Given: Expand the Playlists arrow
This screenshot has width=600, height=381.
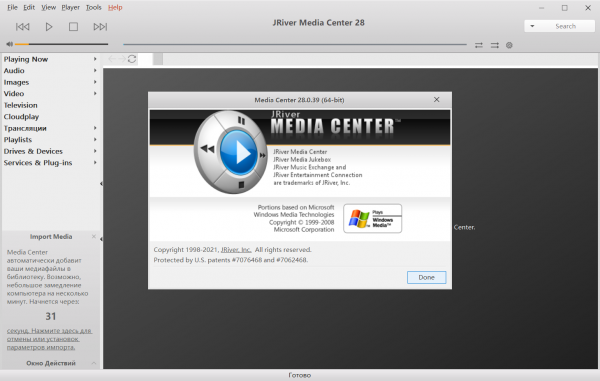Looking at the screenshot, I should point(95,139).
